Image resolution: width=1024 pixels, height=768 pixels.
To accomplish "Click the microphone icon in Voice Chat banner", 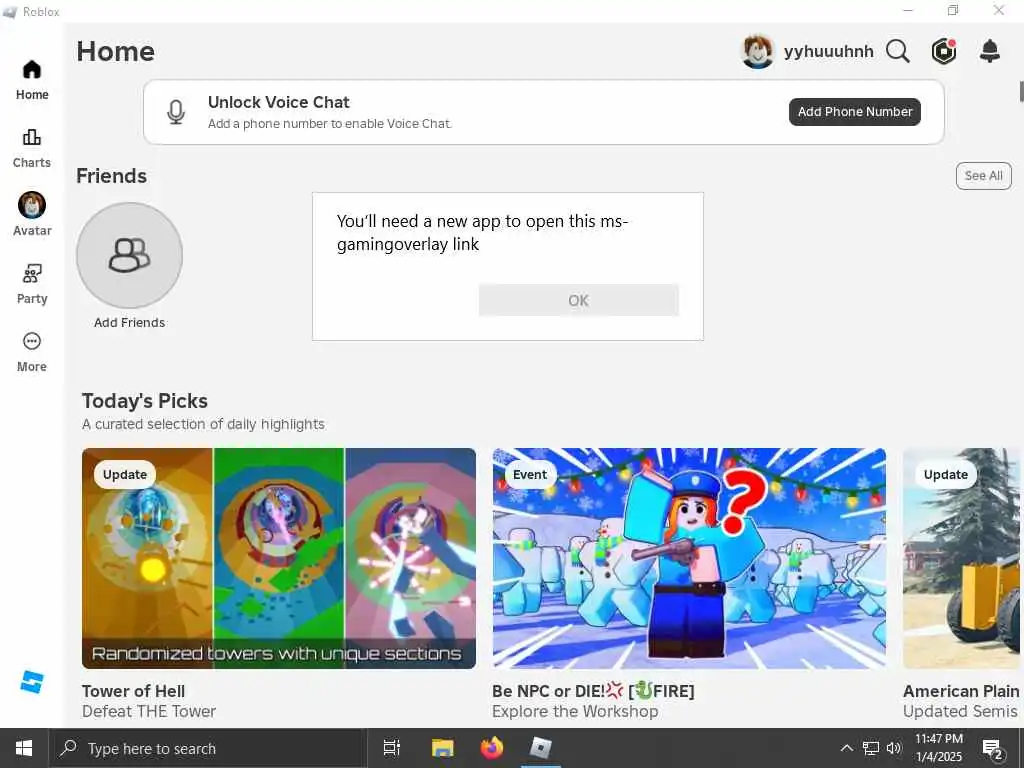I will click(x=176, y=112).
